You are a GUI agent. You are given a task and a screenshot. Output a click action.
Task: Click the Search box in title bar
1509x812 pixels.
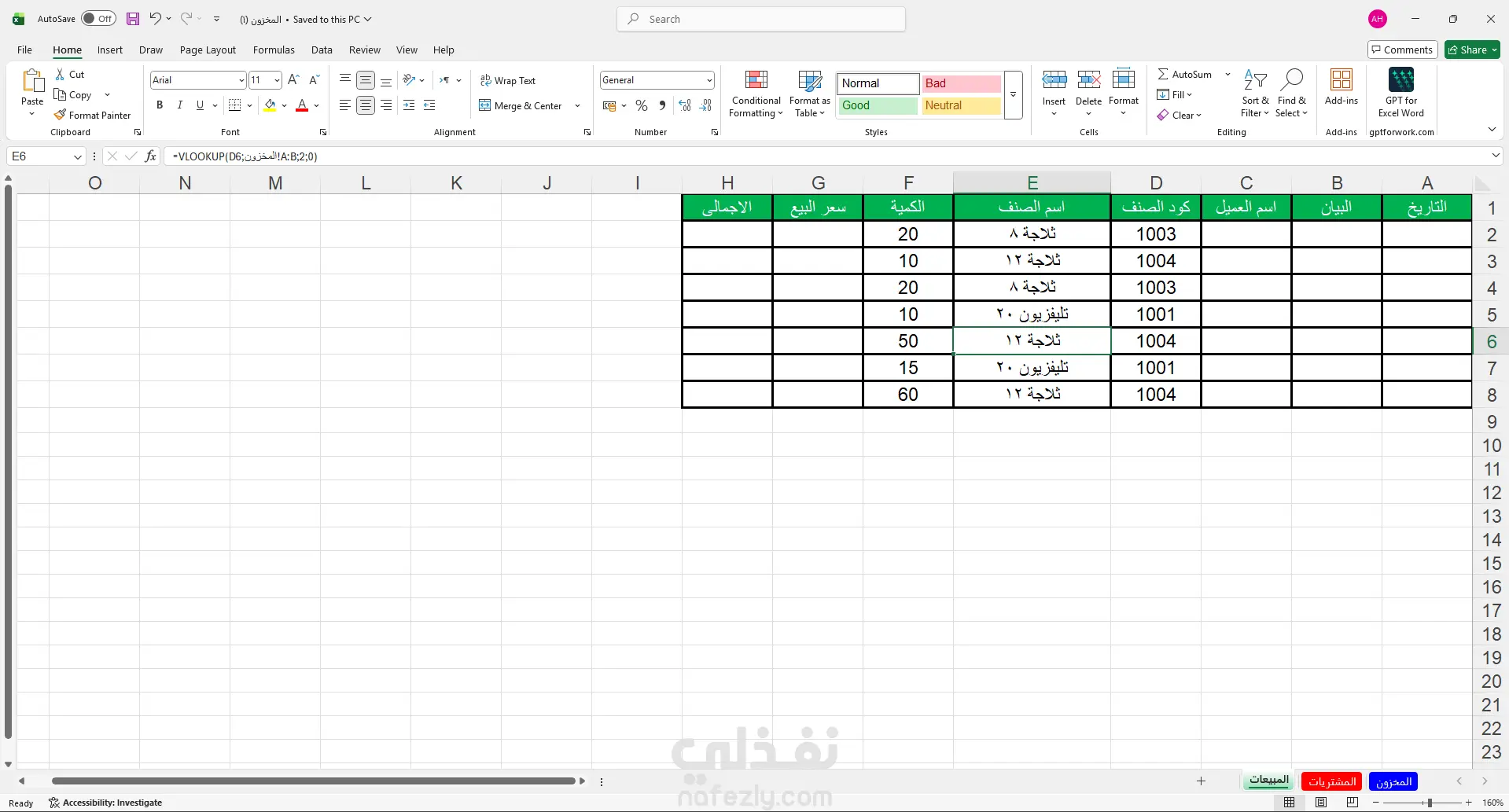[x=761, y=19]
